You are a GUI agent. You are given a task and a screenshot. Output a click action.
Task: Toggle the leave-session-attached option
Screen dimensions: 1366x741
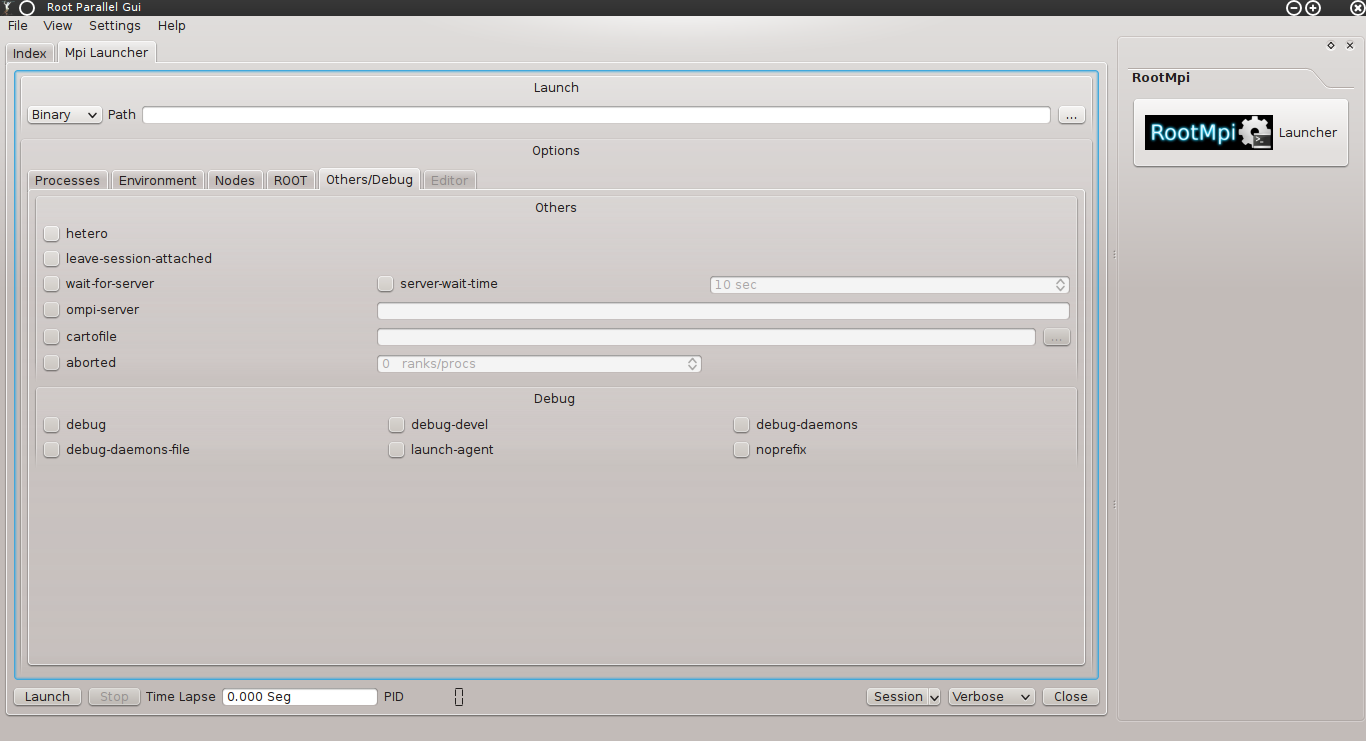pyautogui.click(x=52, y=259)
